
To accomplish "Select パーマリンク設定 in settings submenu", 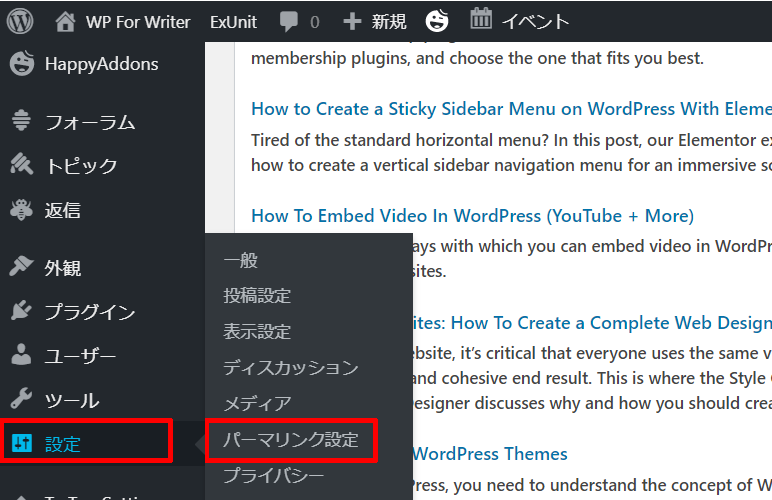I will point(290,439).
